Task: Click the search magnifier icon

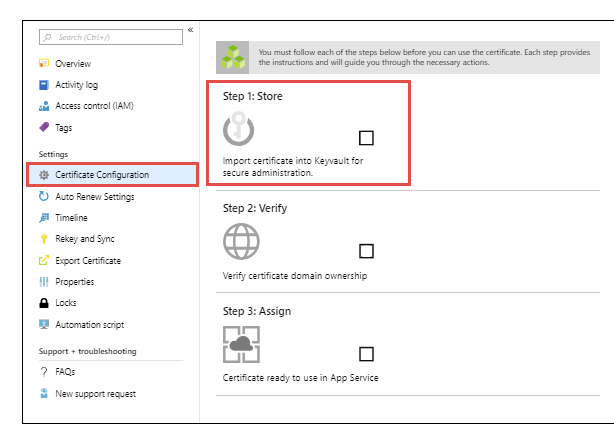Action: tap(47, 37)
